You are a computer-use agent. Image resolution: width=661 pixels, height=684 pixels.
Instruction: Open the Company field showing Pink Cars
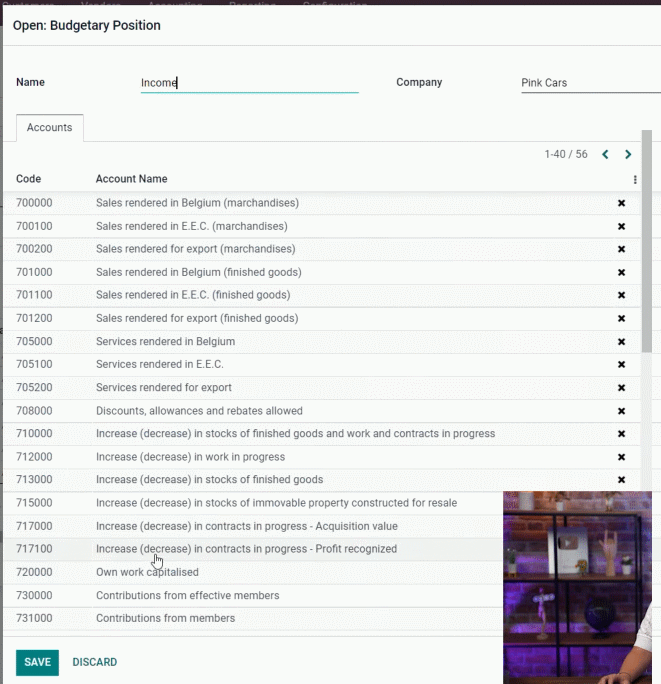591,83
